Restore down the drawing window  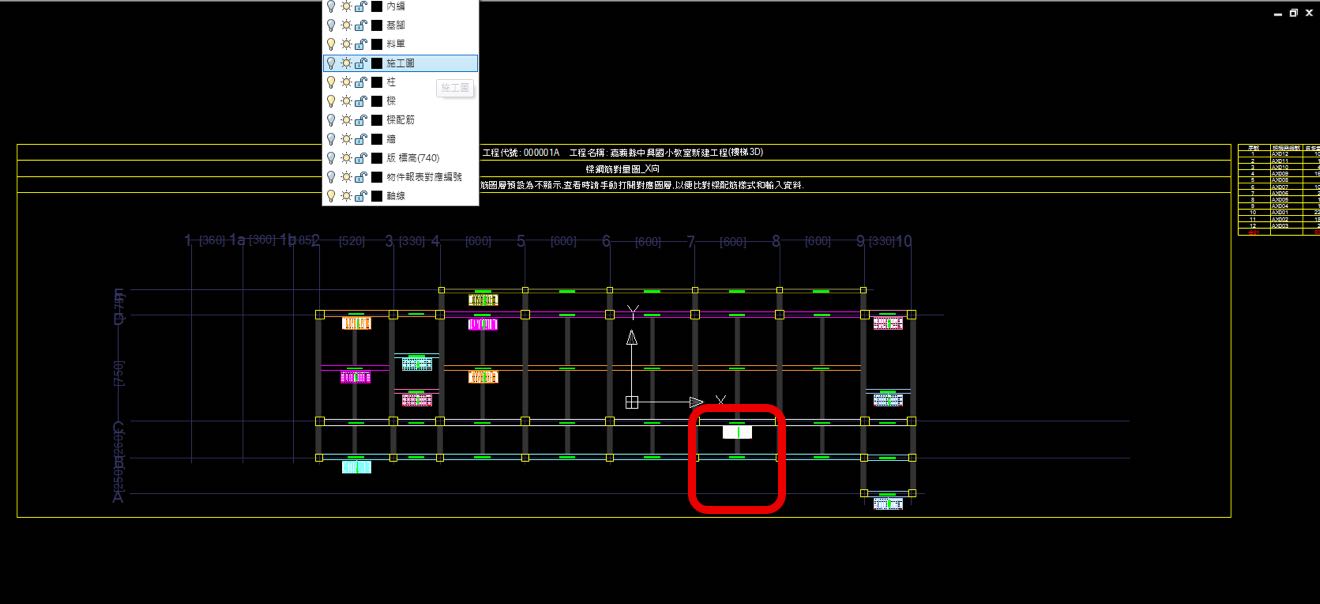coord(1293,13)
